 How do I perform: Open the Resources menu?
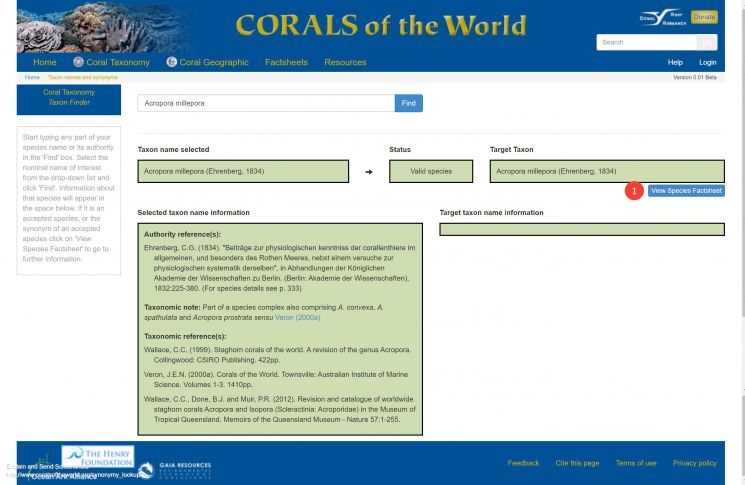[345, 62]
